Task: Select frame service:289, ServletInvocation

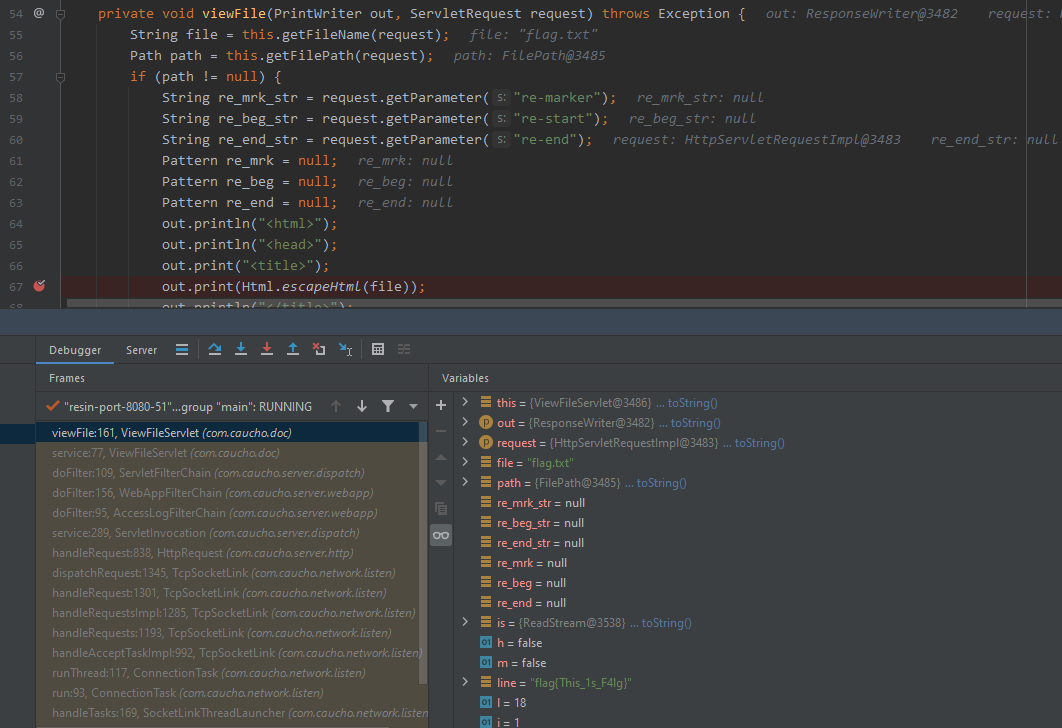Action: tap(228, 533)
